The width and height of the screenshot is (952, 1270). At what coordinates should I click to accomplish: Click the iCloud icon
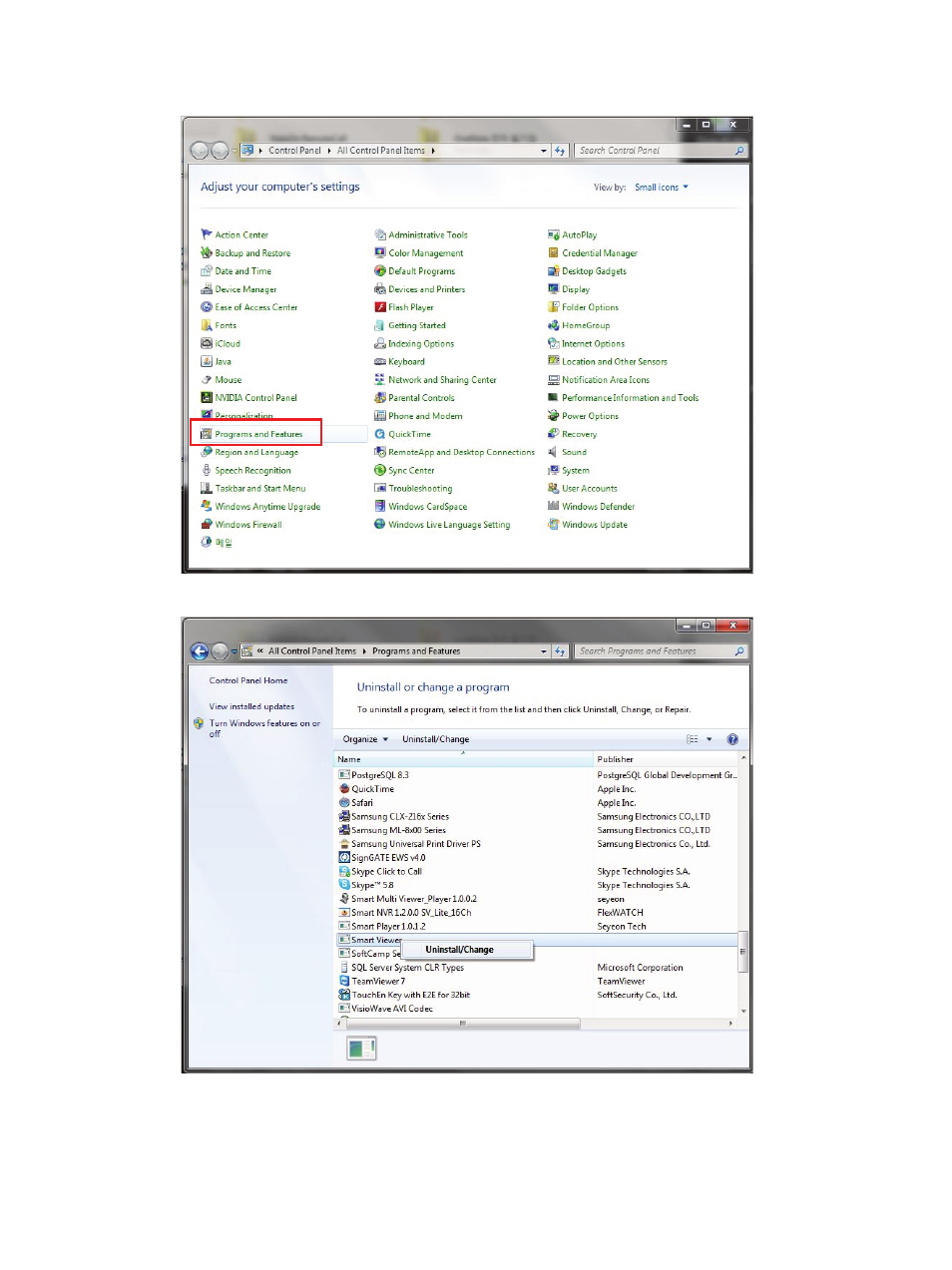coord(207,343)
